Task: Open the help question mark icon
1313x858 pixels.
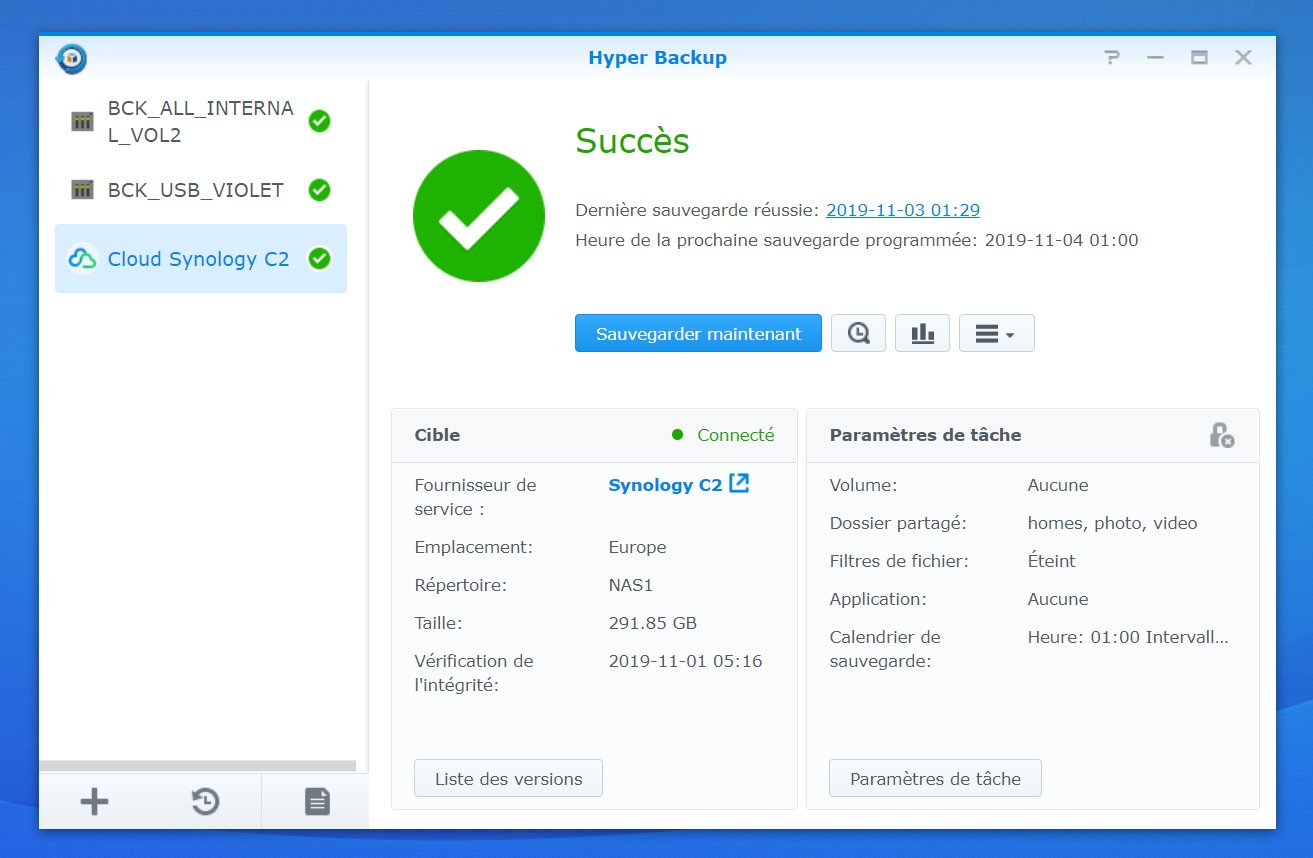Action: pos(1112,58)
